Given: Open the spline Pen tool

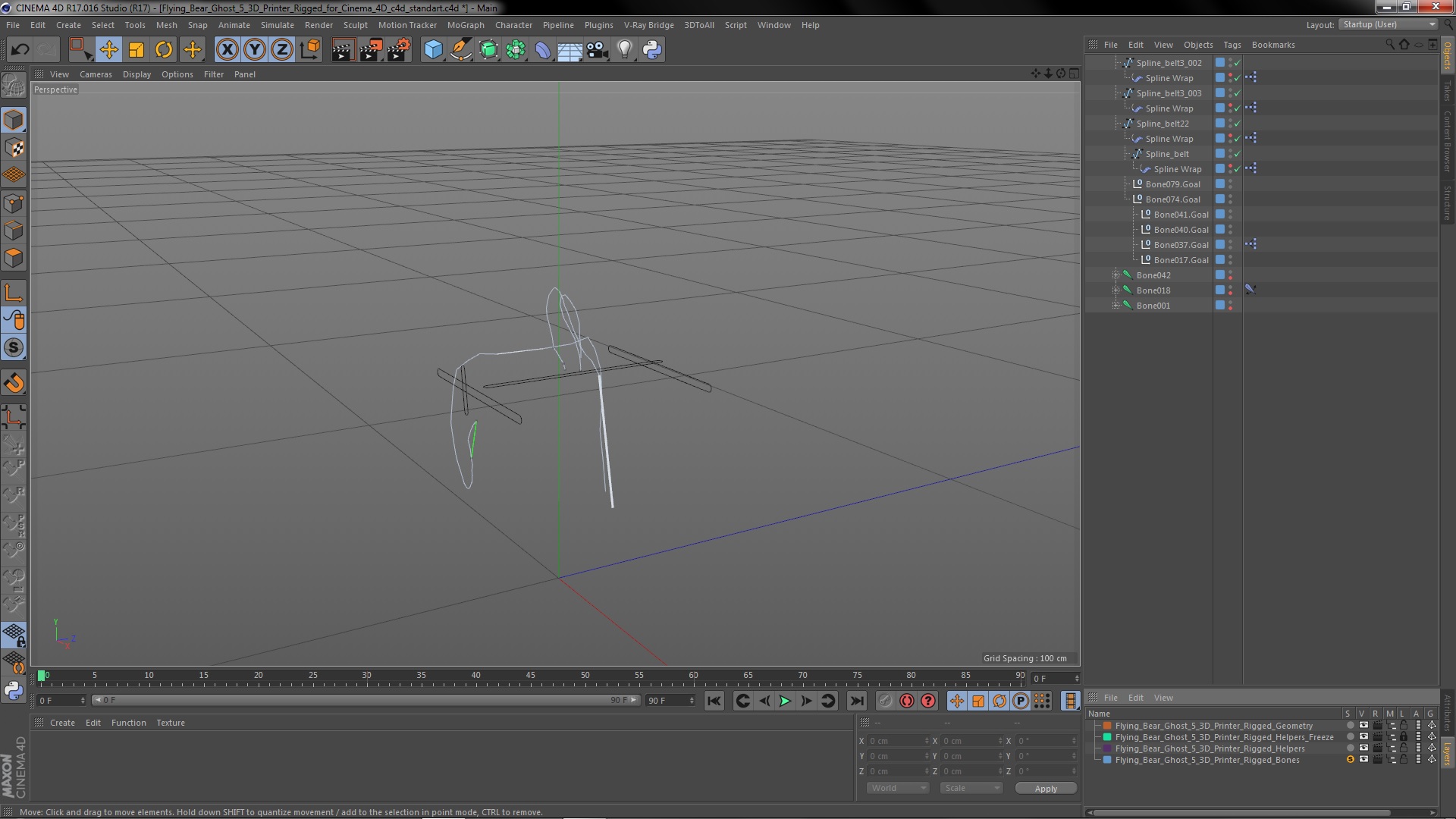Looking at the screenshot, I should point(461,50).
